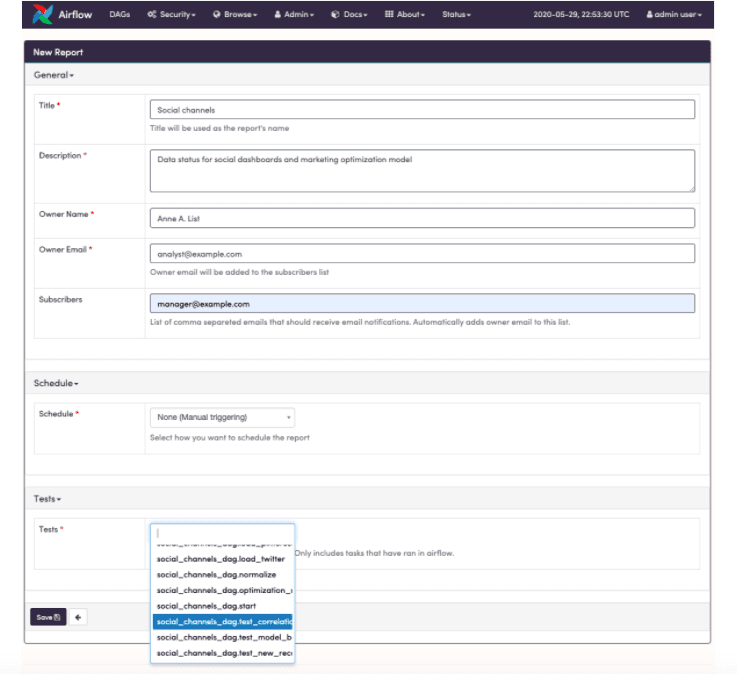Open the Browse menu

[x=235, y=15]
